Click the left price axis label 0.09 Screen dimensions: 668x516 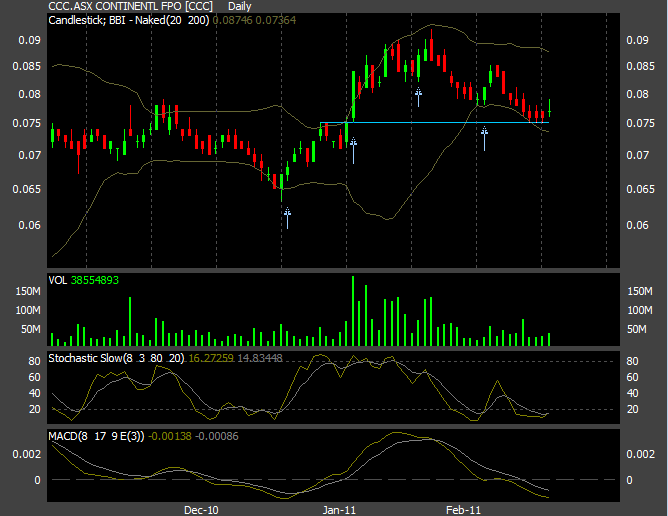click(29, 40)
